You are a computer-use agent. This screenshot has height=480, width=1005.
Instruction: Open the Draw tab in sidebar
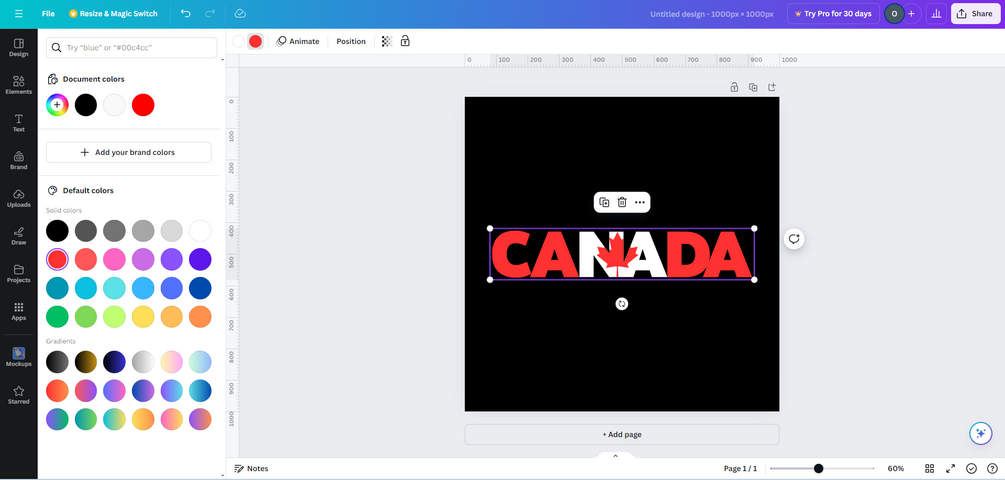[19, 236]
